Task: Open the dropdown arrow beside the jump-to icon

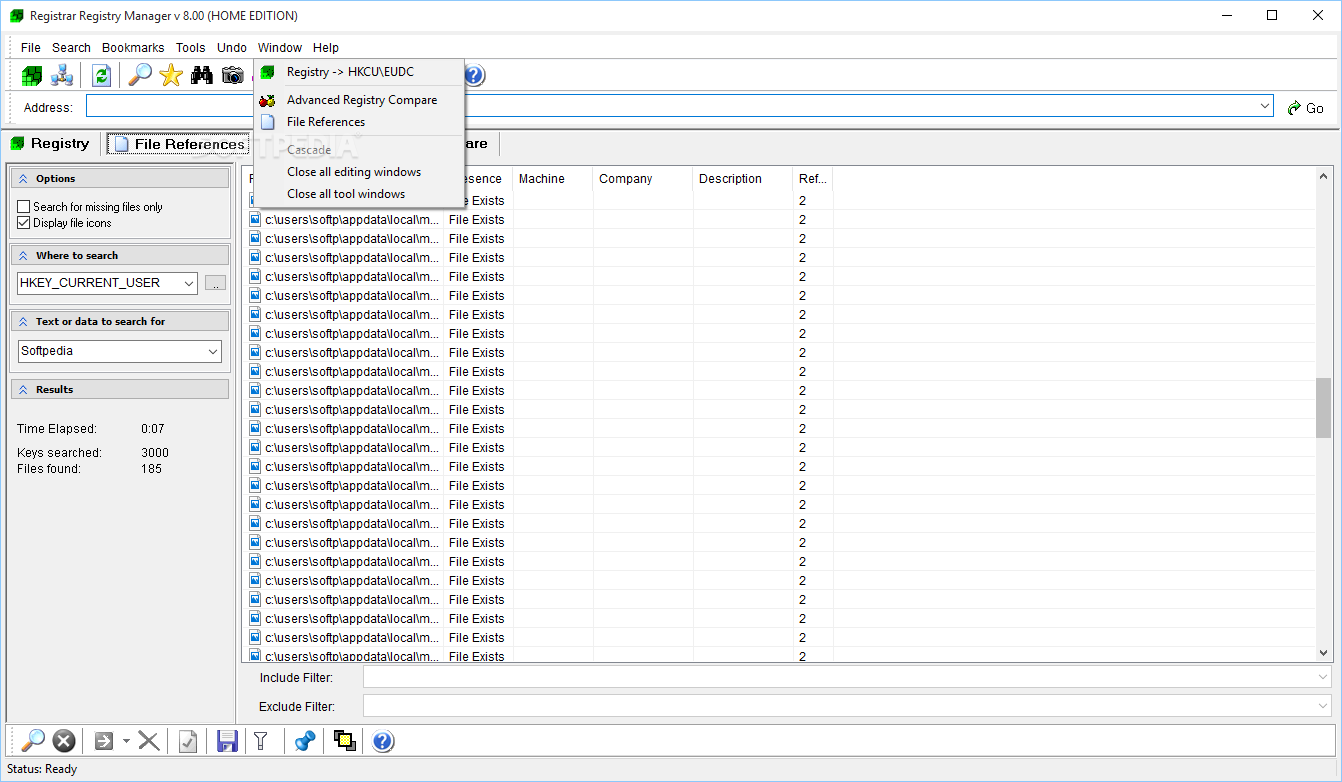Action: coord(126,741)
